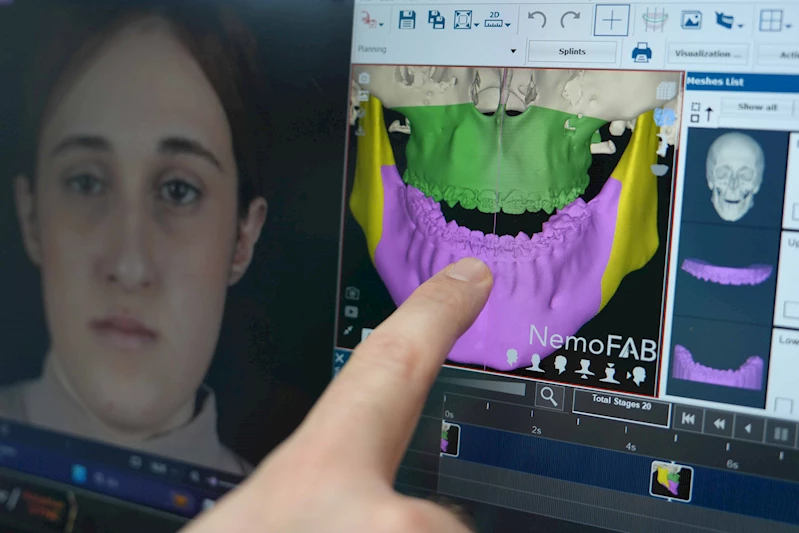This screenshot has height=533, width=799.
Task: Click the blue teeth view icon in viewport
Action: (x=664, y=117)
